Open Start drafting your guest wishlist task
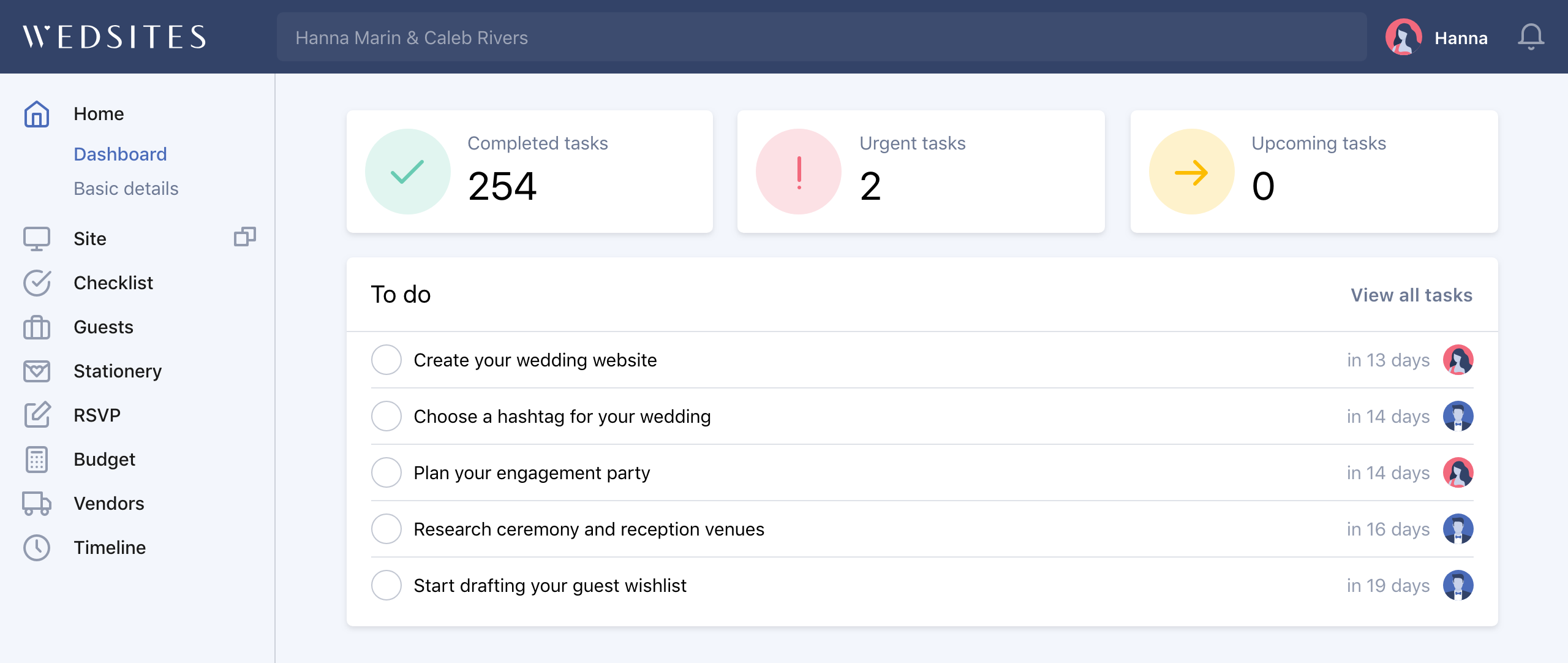Viewport: 1568px width, 663px height. (550, 586)
